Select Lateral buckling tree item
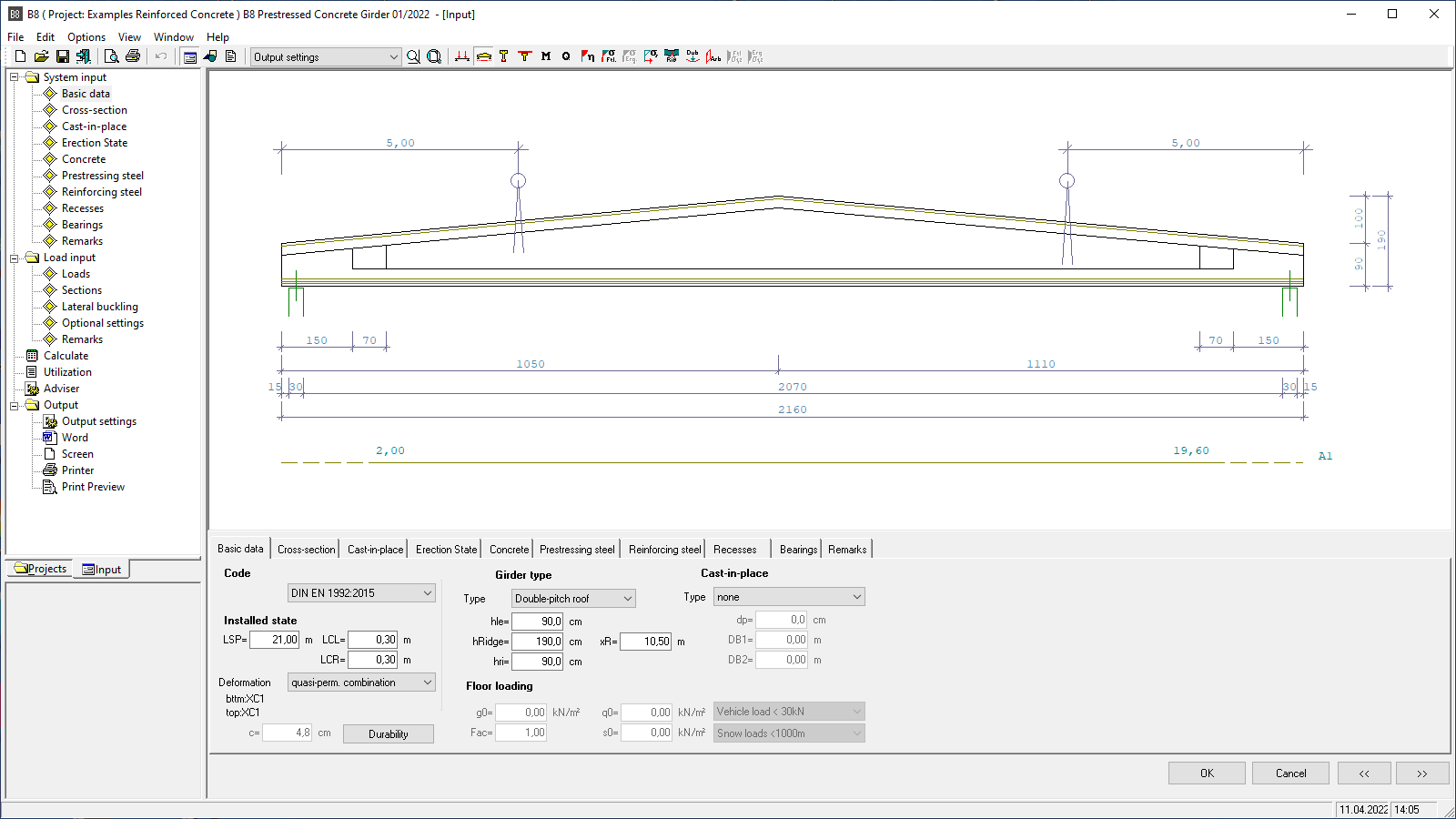Viewport: 1456px width, 819px height. [99, 307]
